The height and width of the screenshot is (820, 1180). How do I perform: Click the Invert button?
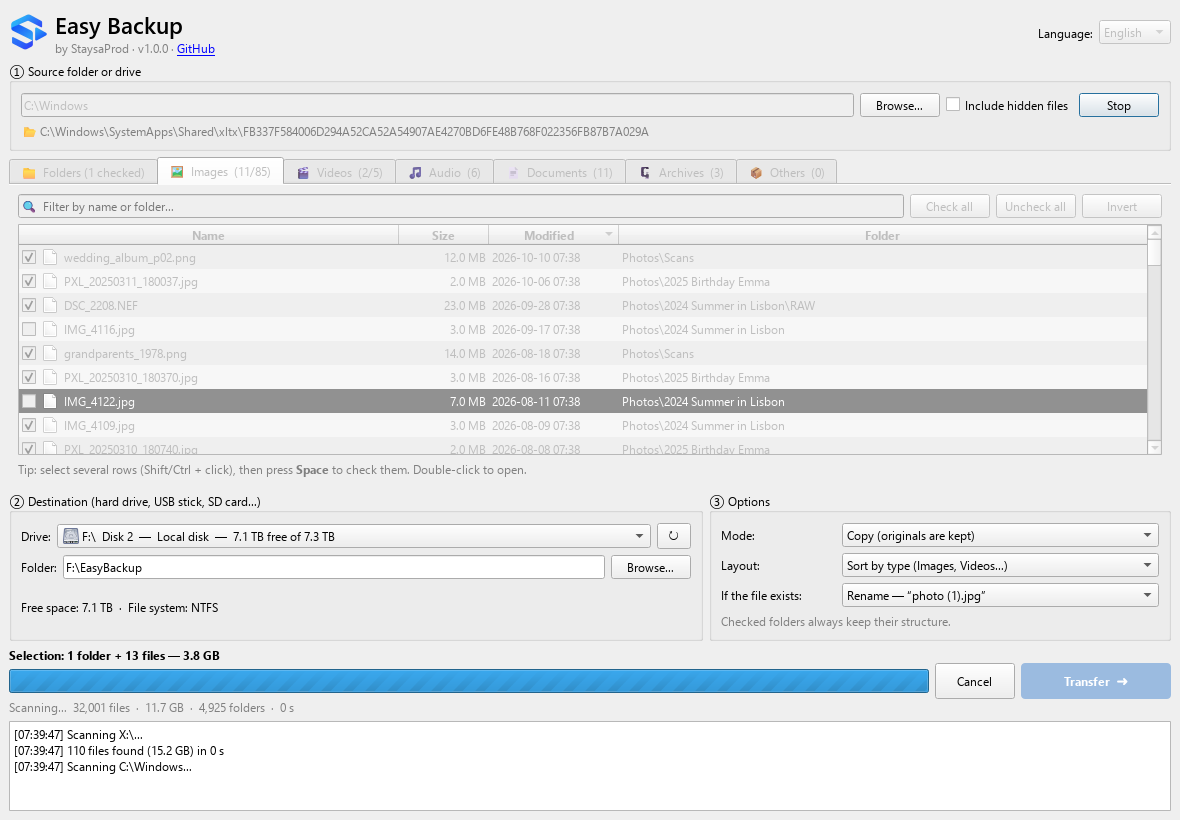click(x=1121, y=206)
